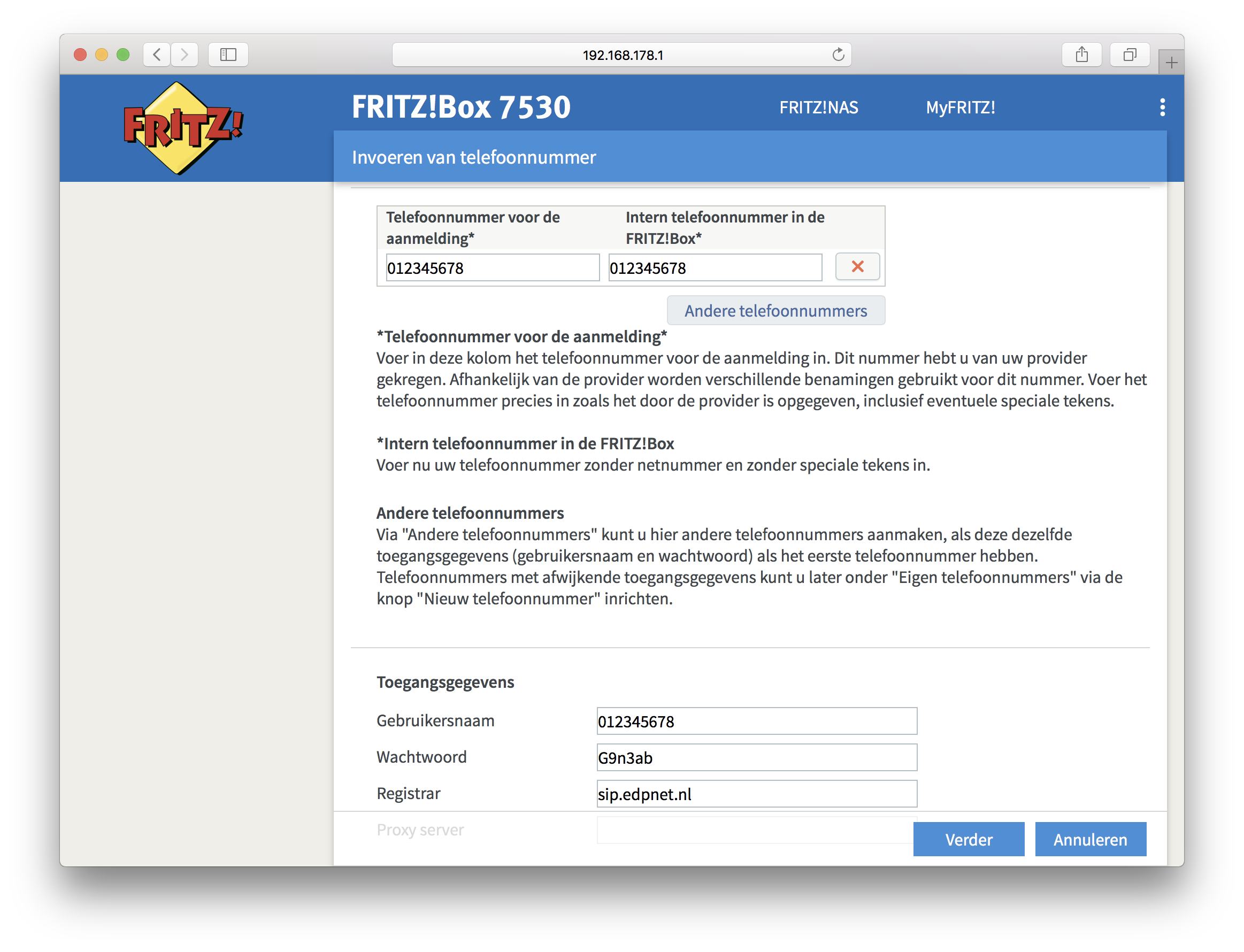Toggle Safari sidebar
1244x952 pixels.
[x=228, y=55]
